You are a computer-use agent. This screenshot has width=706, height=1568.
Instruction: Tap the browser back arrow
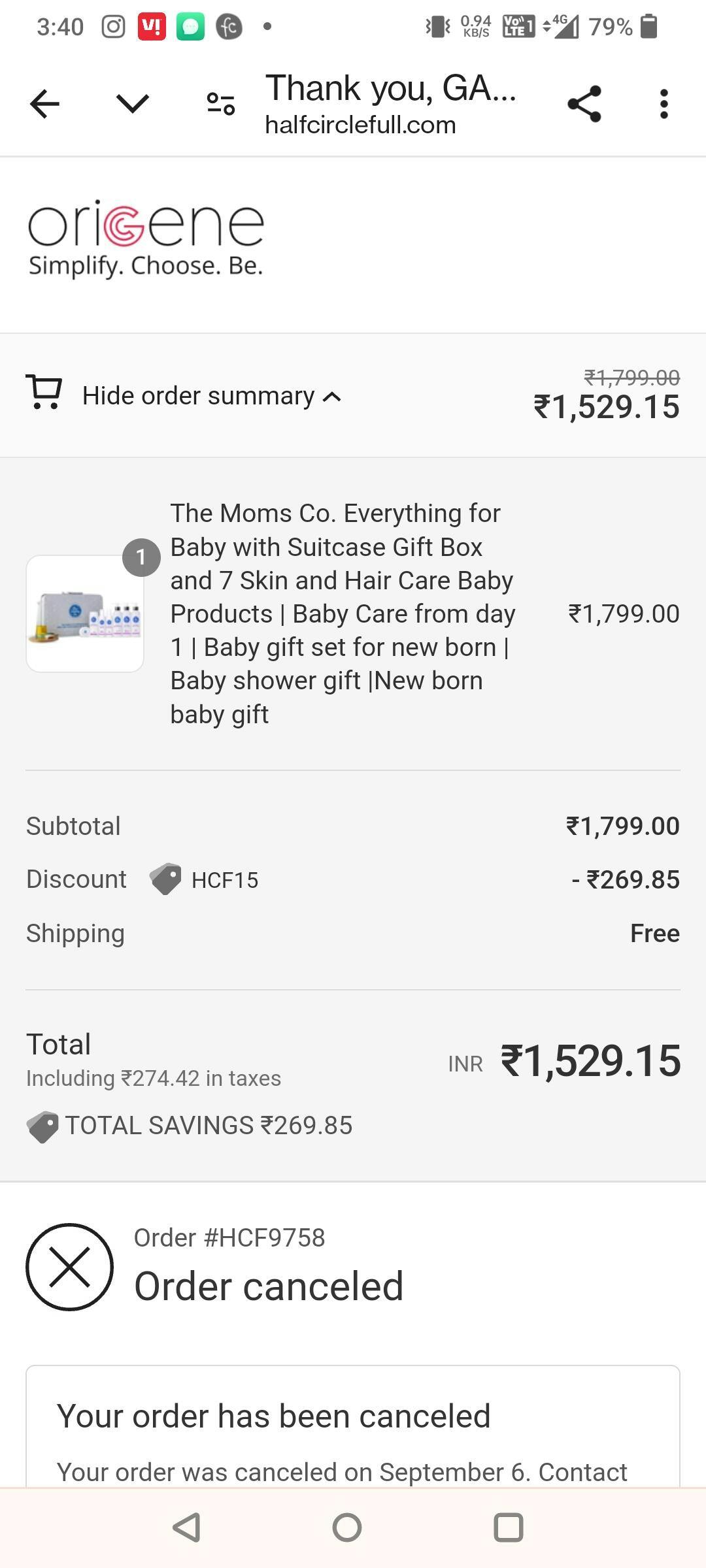[x=44, y=104]
